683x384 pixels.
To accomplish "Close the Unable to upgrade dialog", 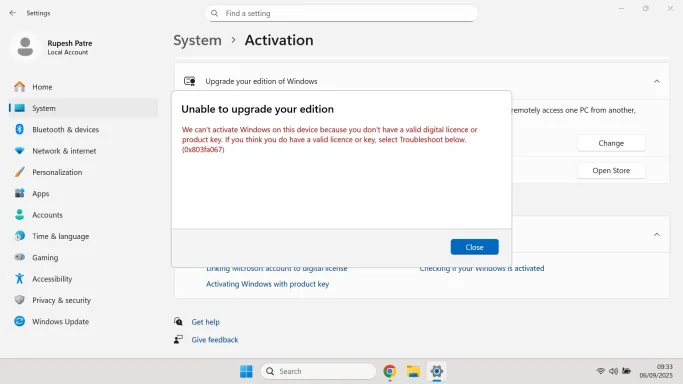I will [474, 247].
